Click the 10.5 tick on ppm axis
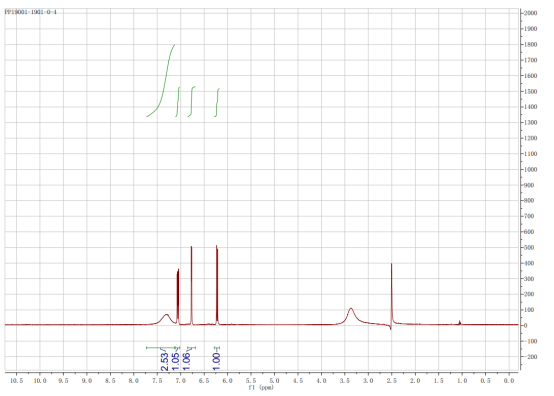Viewport: 554px width, 396px height. [16, 380]
